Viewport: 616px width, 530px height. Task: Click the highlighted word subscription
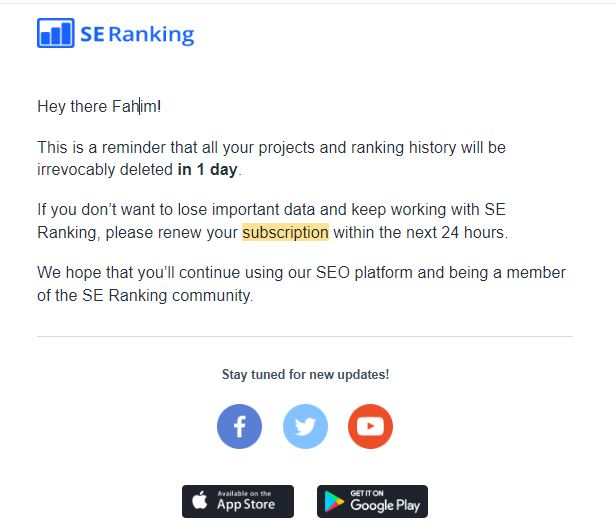[285, 233]
